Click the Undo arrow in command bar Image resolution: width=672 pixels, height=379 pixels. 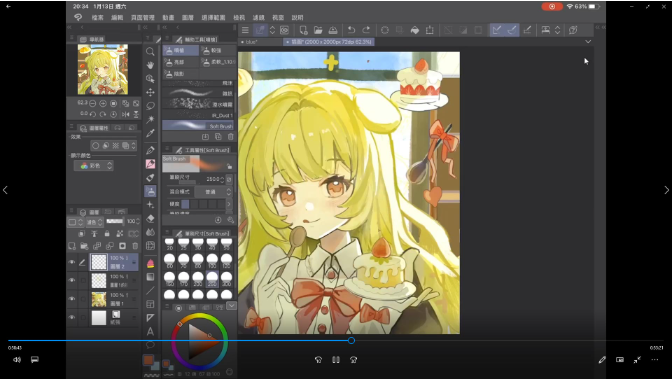click(x=351, y=30)
